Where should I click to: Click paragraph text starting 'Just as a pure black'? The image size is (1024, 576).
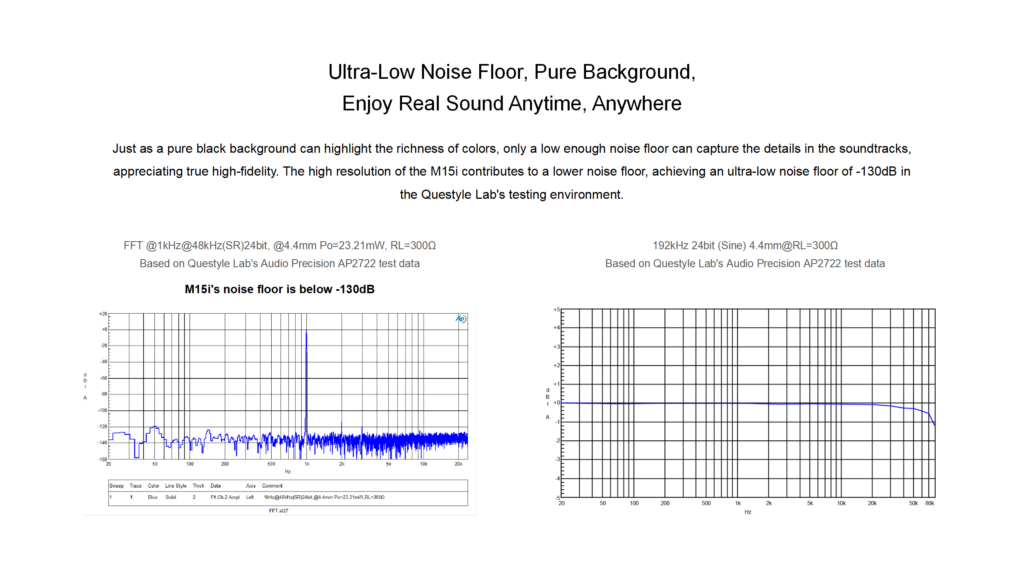(511, 149)
